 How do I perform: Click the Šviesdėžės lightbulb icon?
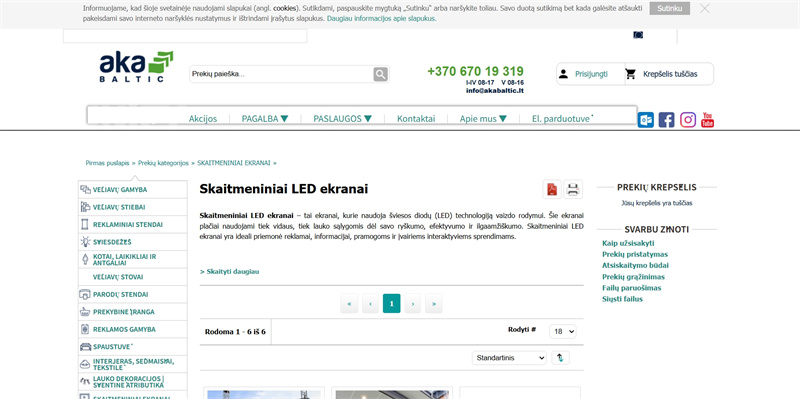pyautogui.click(x=85, y=242)
